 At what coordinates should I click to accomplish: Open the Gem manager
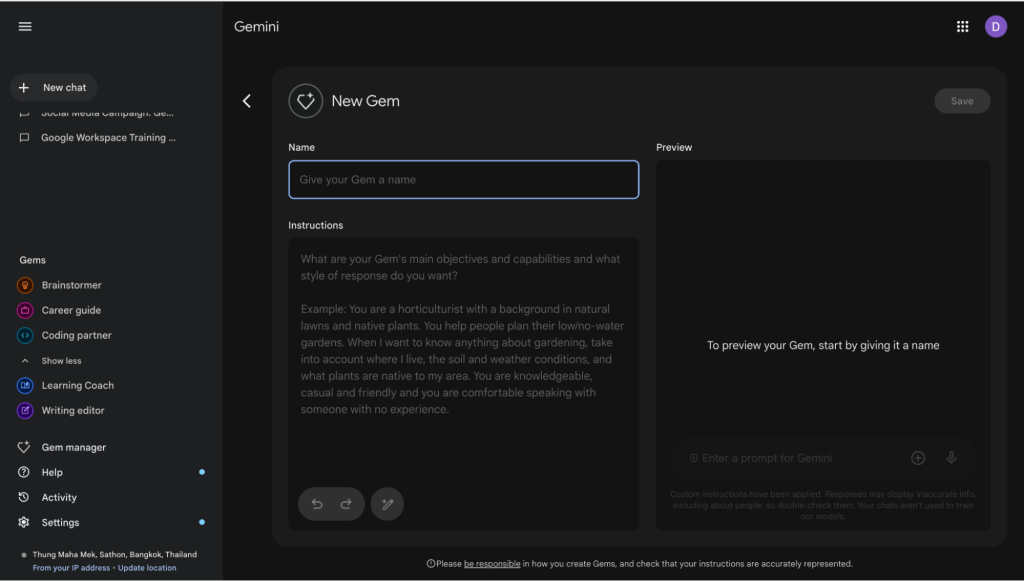74,447
